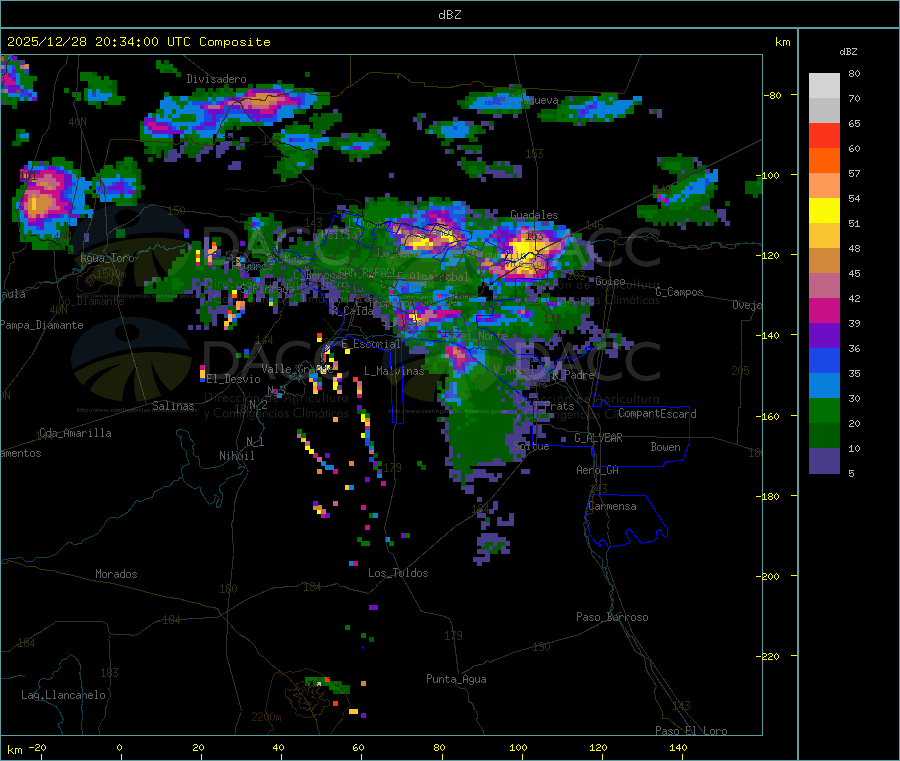This screenshot has height=761, width=900.
Task: Choose the purple 39–36 dBZ legend swatch
Action: [x=824, y=336]
